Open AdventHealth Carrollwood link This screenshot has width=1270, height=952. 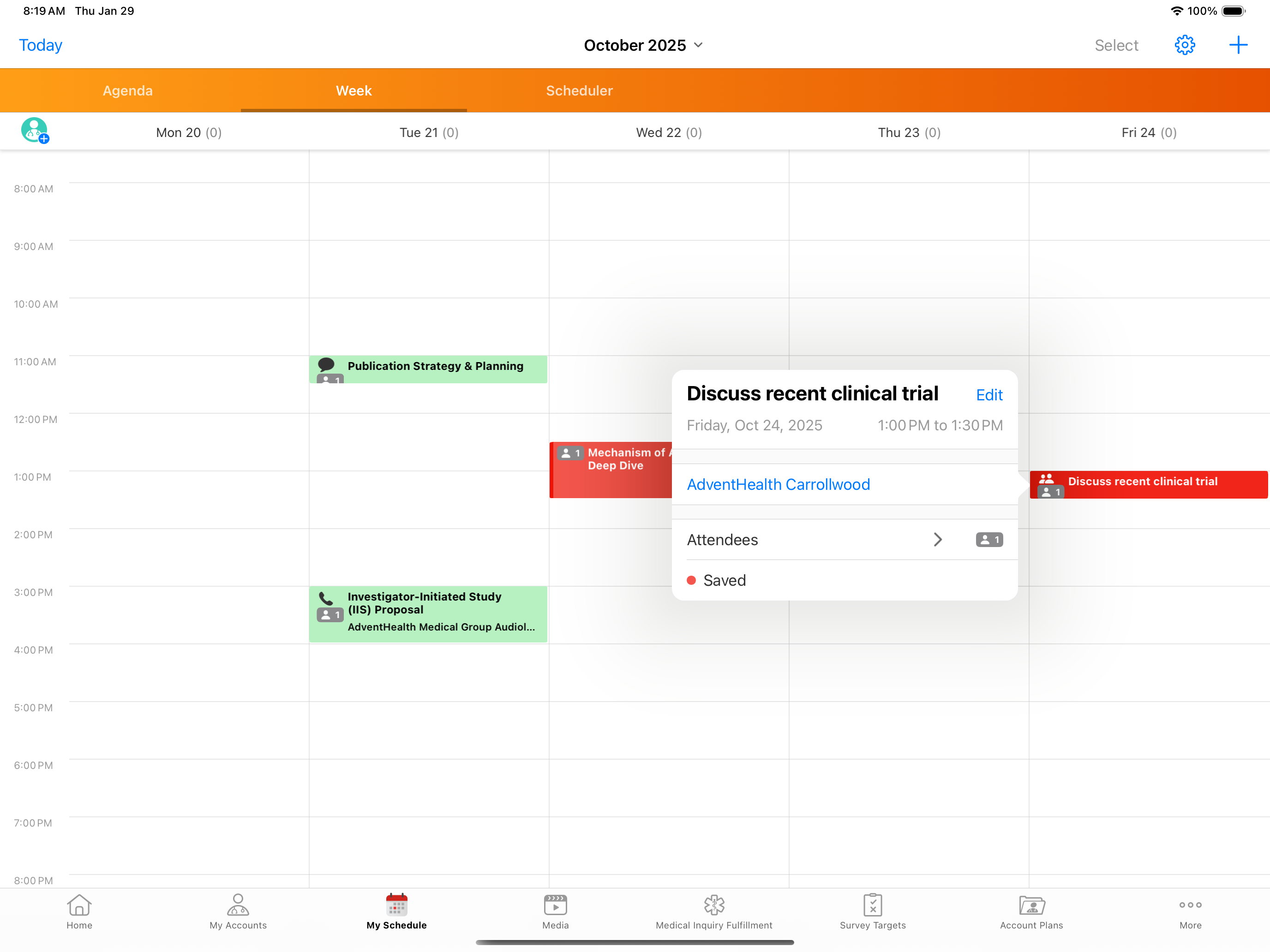pos(778,484)
